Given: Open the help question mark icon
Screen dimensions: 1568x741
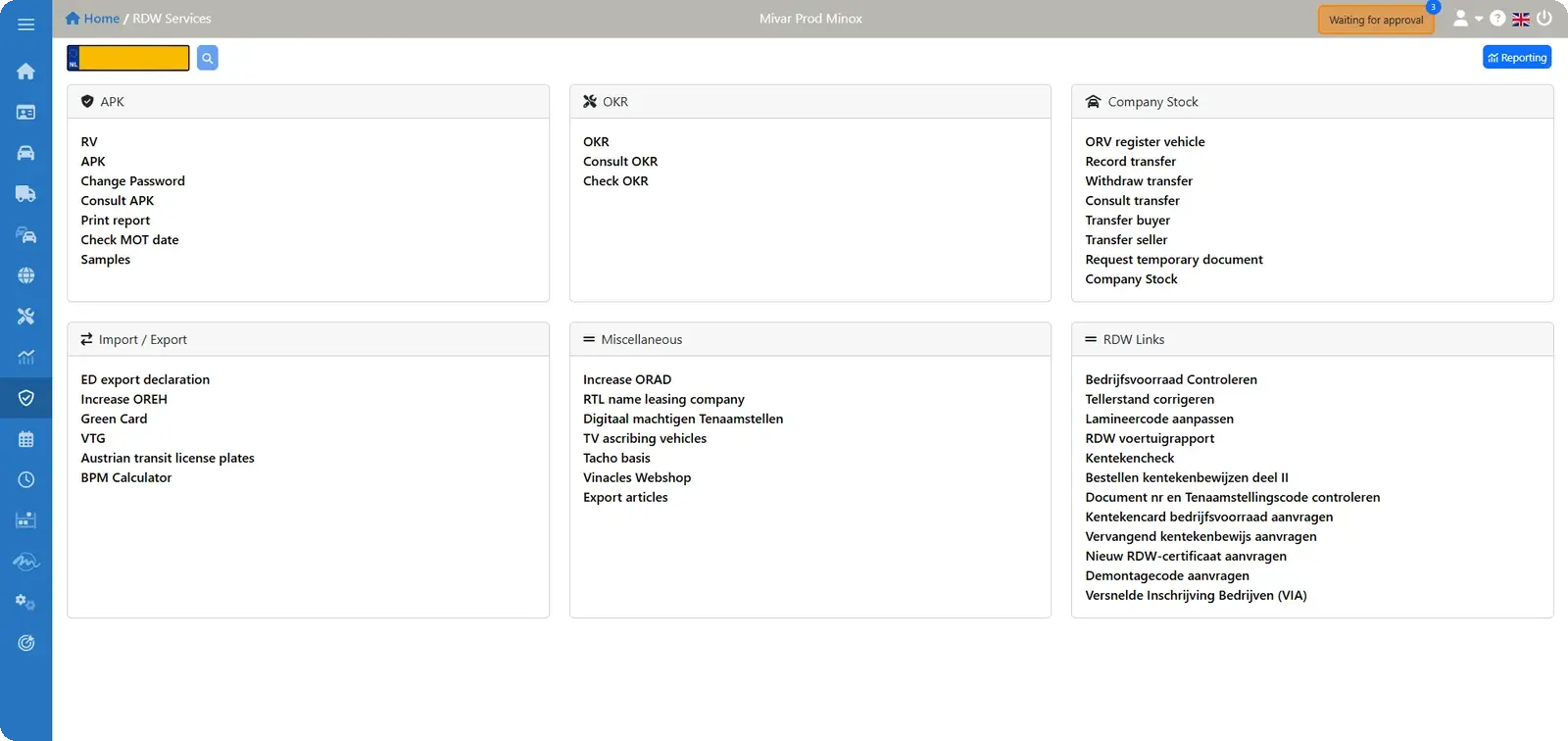Looking at the screenshot, I should coord(1497,19).
